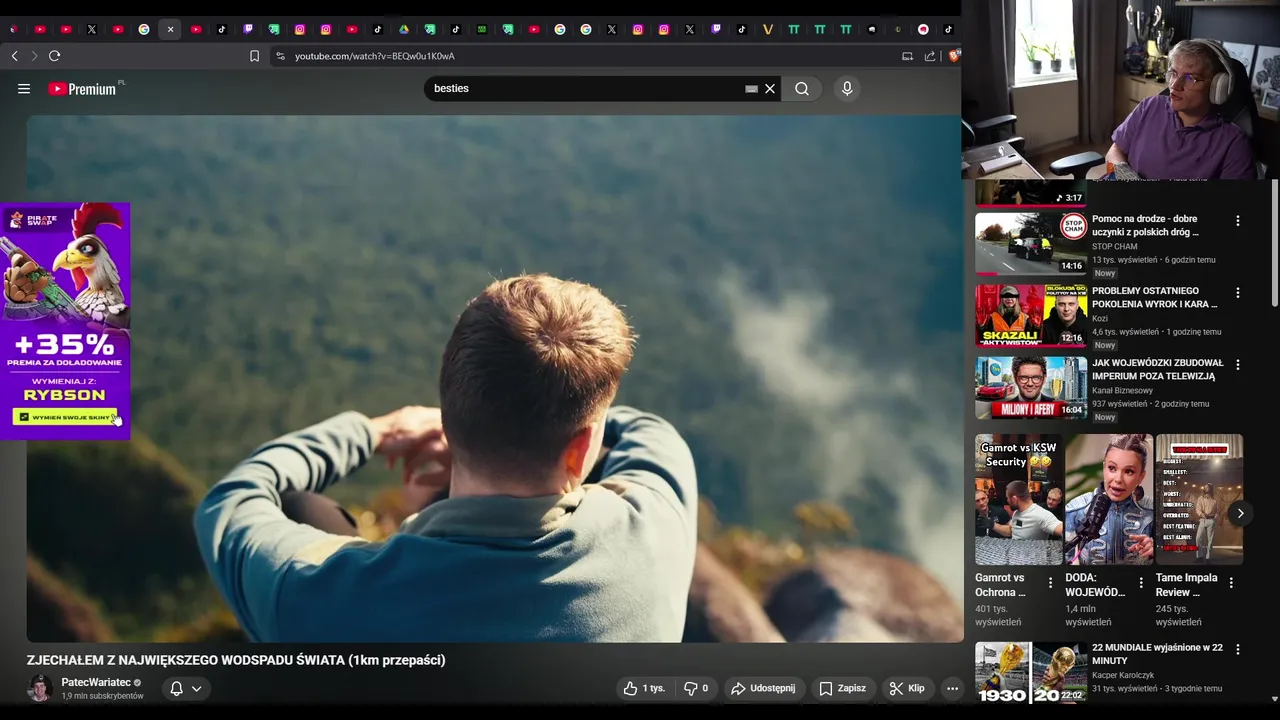Click the Udostępnij share button
The height and width of the screenshot is (720, 1280).
[763, 688]
